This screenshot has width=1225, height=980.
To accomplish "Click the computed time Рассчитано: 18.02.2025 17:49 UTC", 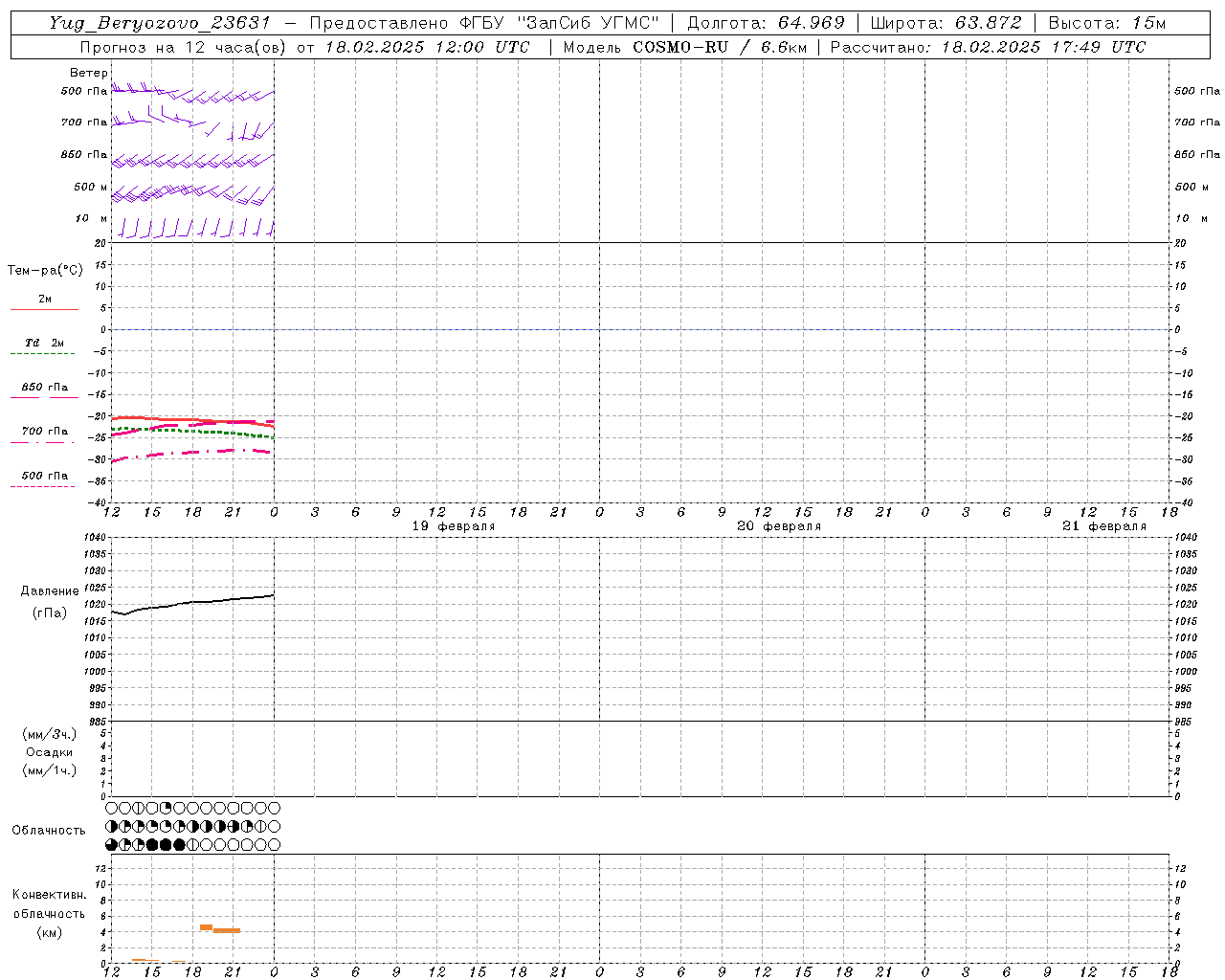I will click(x=988, y=47).
